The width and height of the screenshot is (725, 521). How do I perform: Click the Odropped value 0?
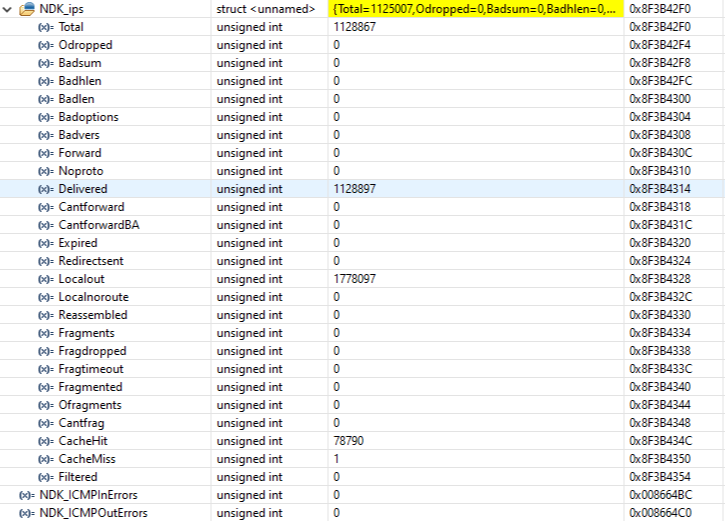coord(337,45)
